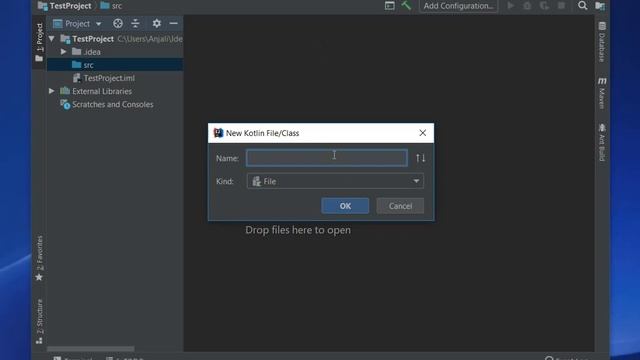
Task: Click the Run with Coverage icon
Action: [x=544, y=6]
